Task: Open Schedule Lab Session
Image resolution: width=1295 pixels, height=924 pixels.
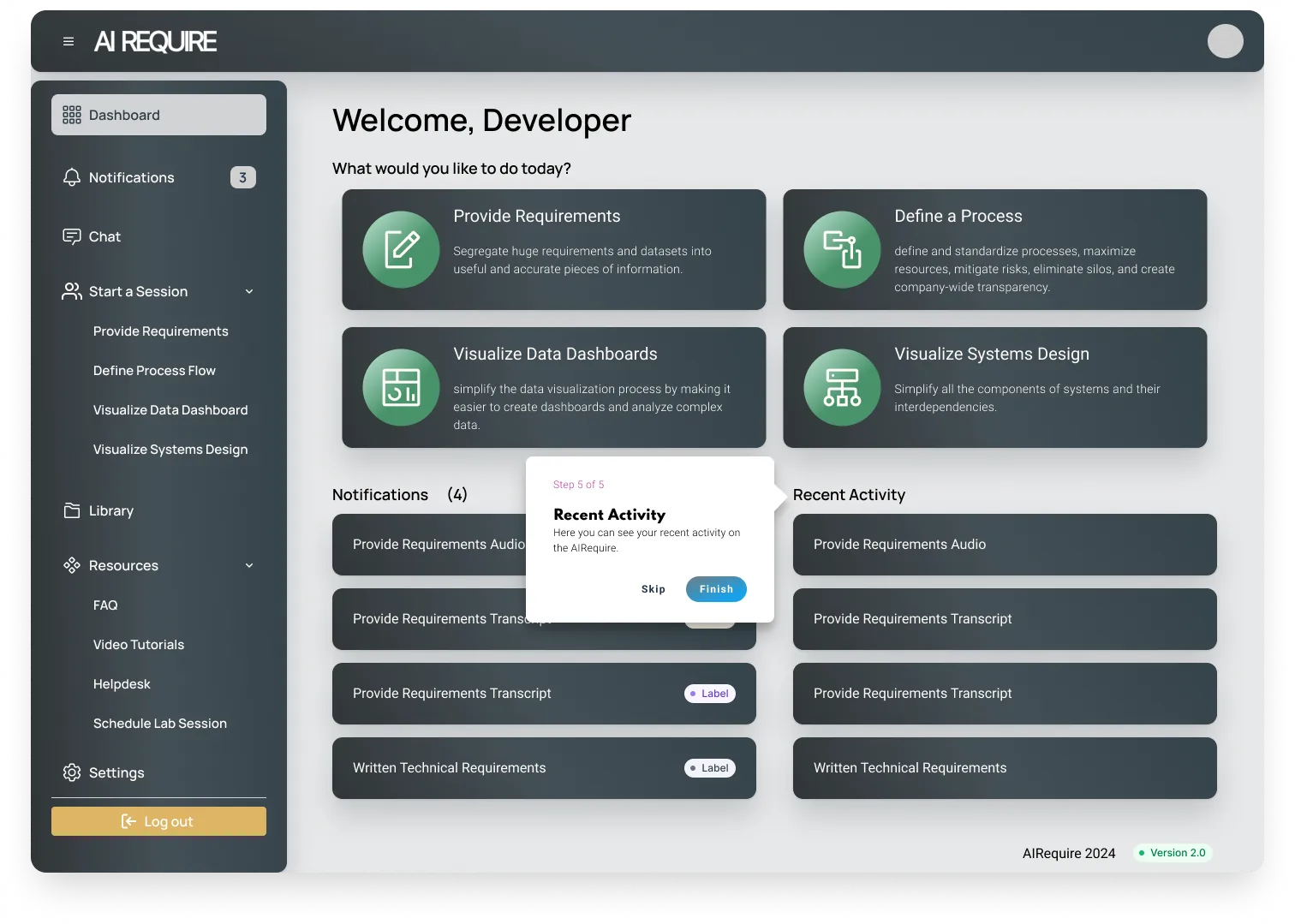Action: (160, 724)
